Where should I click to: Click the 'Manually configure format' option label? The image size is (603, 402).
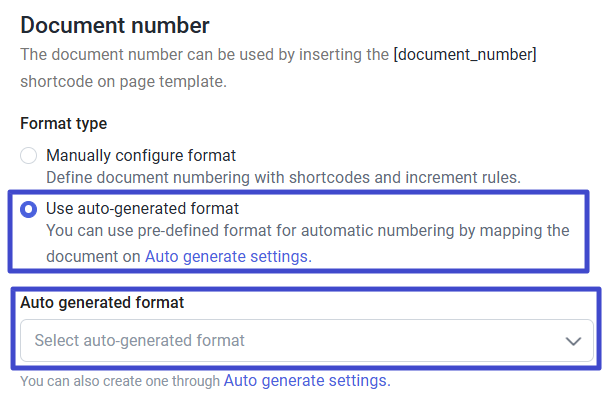[141, 156]
